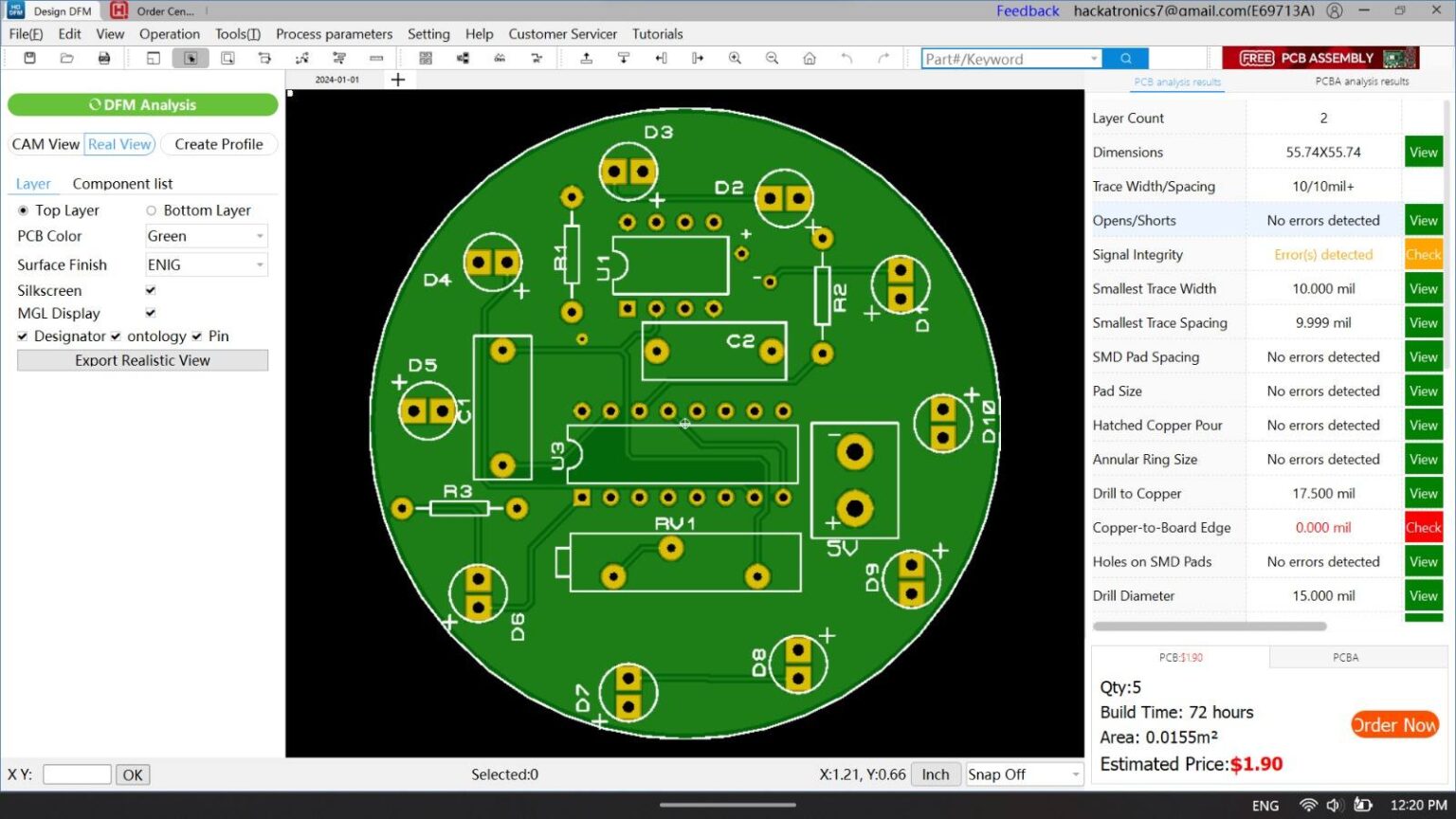Click the Zoom Out magnifier icon

pos(772,58)
